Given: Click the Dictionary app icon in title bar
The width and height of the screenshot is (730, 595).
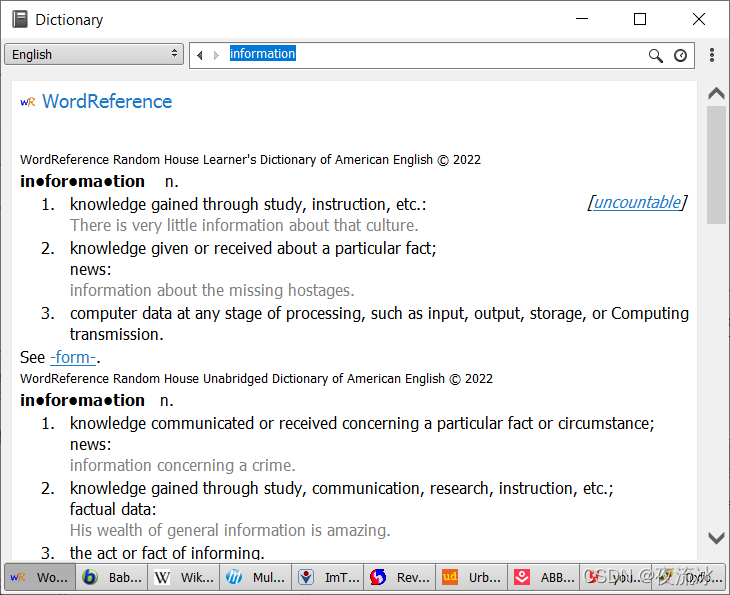Looking at the screenshot, I should tap(20, 20).
